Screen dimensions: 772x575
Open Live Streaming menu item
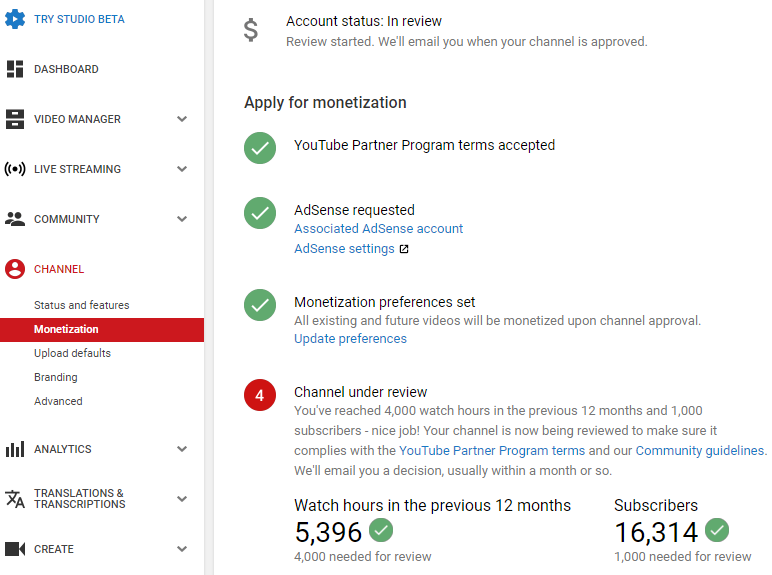77,169
